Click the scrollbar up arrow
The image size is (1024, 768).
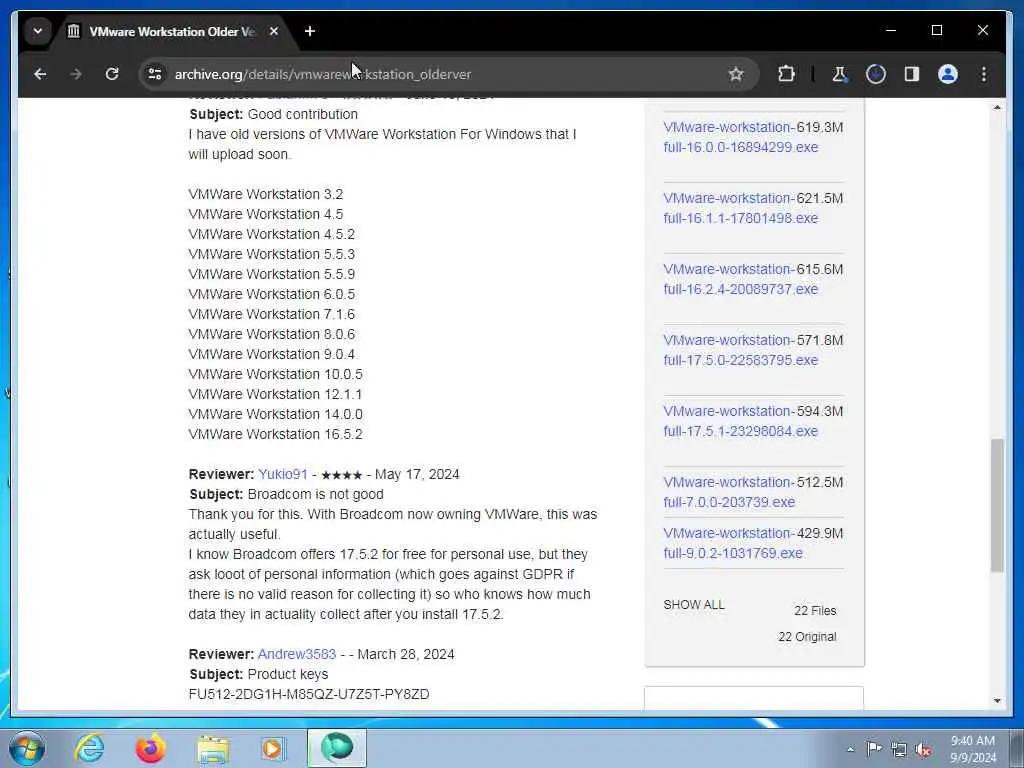(x=997, y=107)
